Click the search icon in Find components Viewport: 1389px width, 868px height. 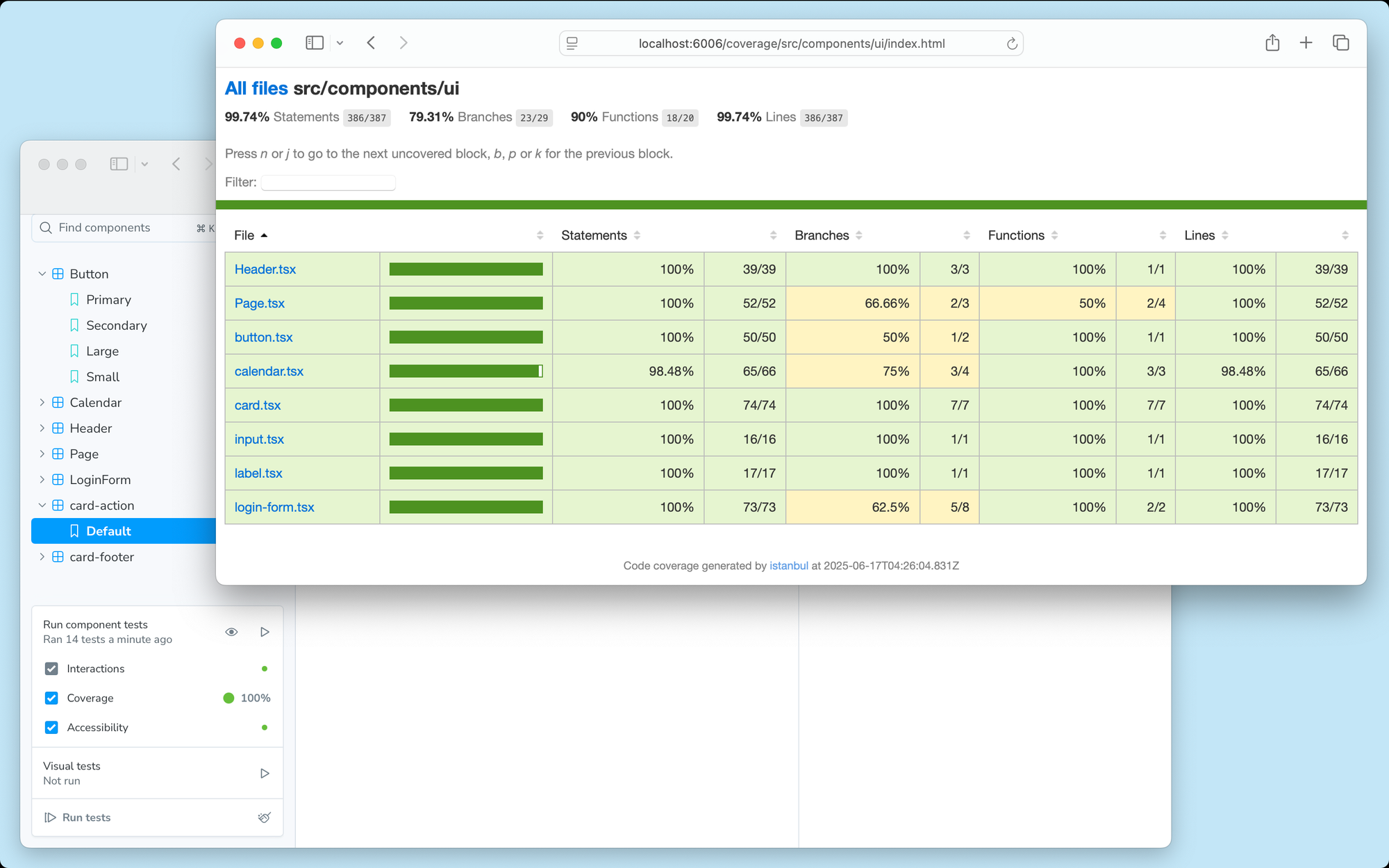[46, 227]
